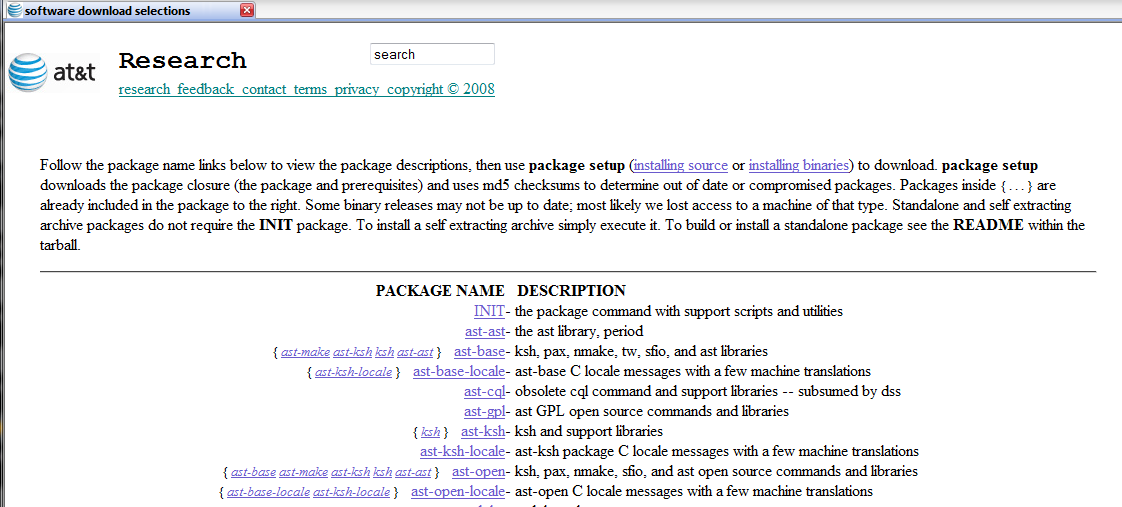Open the privacy link in the header
This screenshot has width=1122, height=507.
point(357,89)
